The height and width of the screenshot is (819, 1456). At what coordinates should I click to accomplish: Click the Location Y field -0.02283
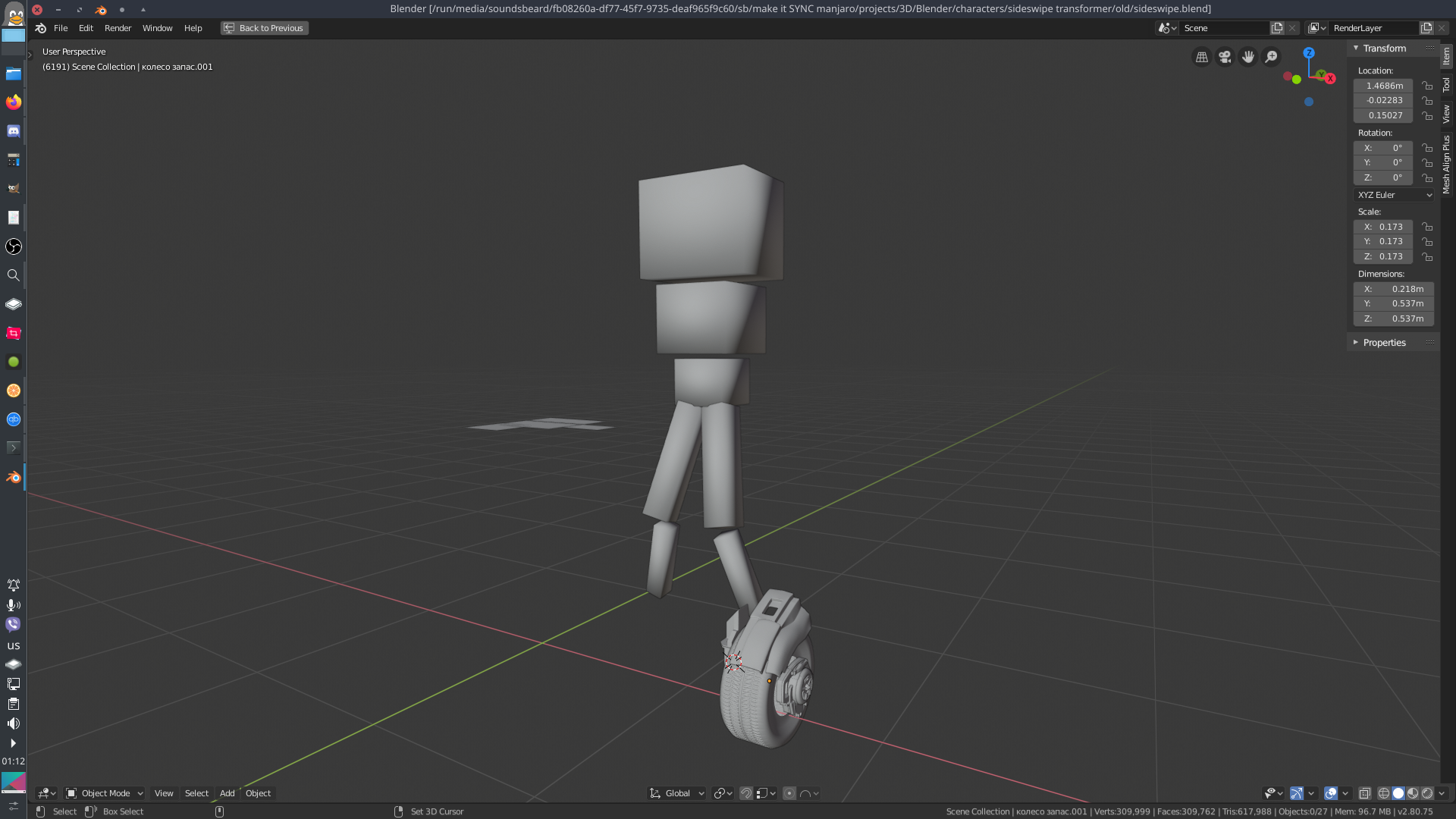click(x=1383, y=100)
